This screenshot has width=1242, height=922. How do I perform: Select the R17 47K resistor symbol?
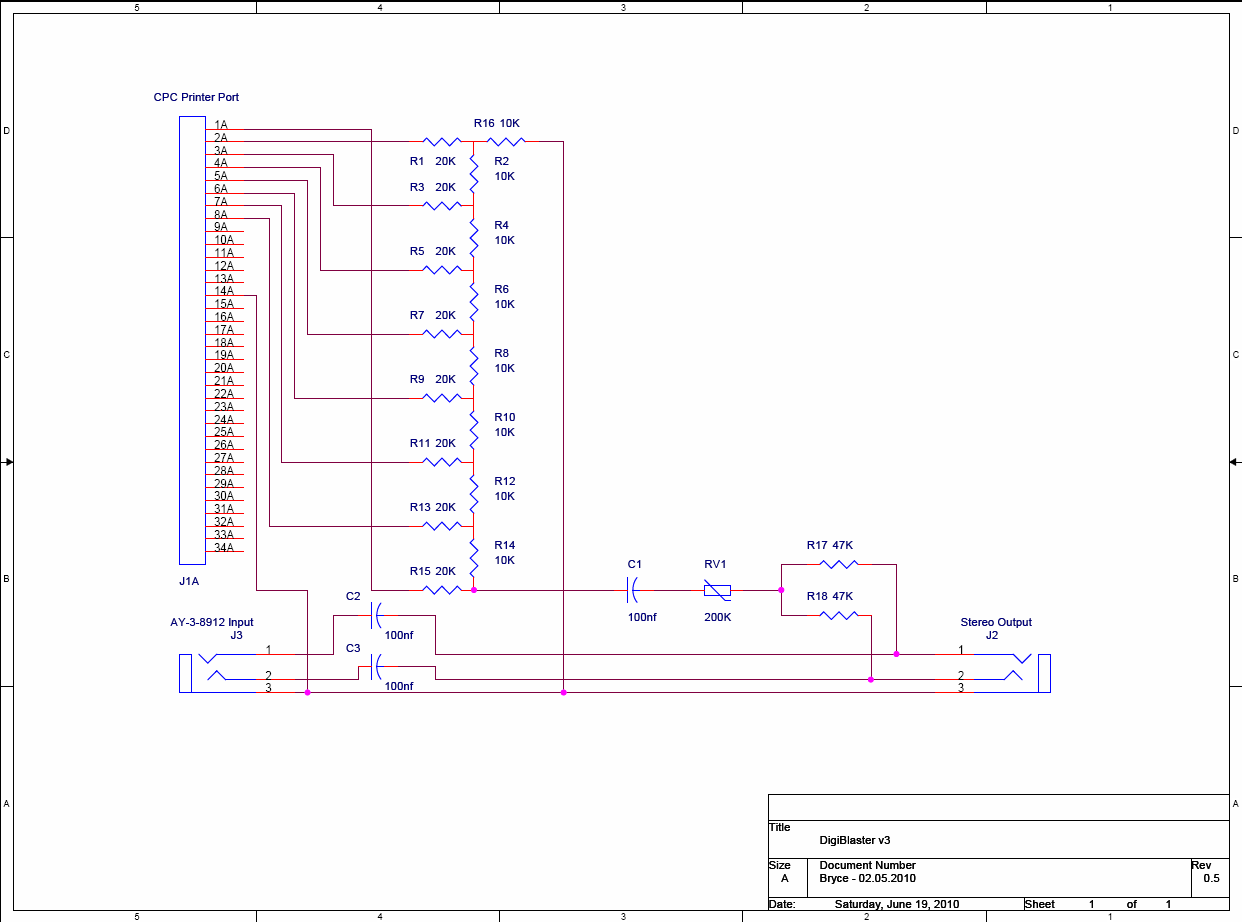pyautogui.click(x=838, y=564)
